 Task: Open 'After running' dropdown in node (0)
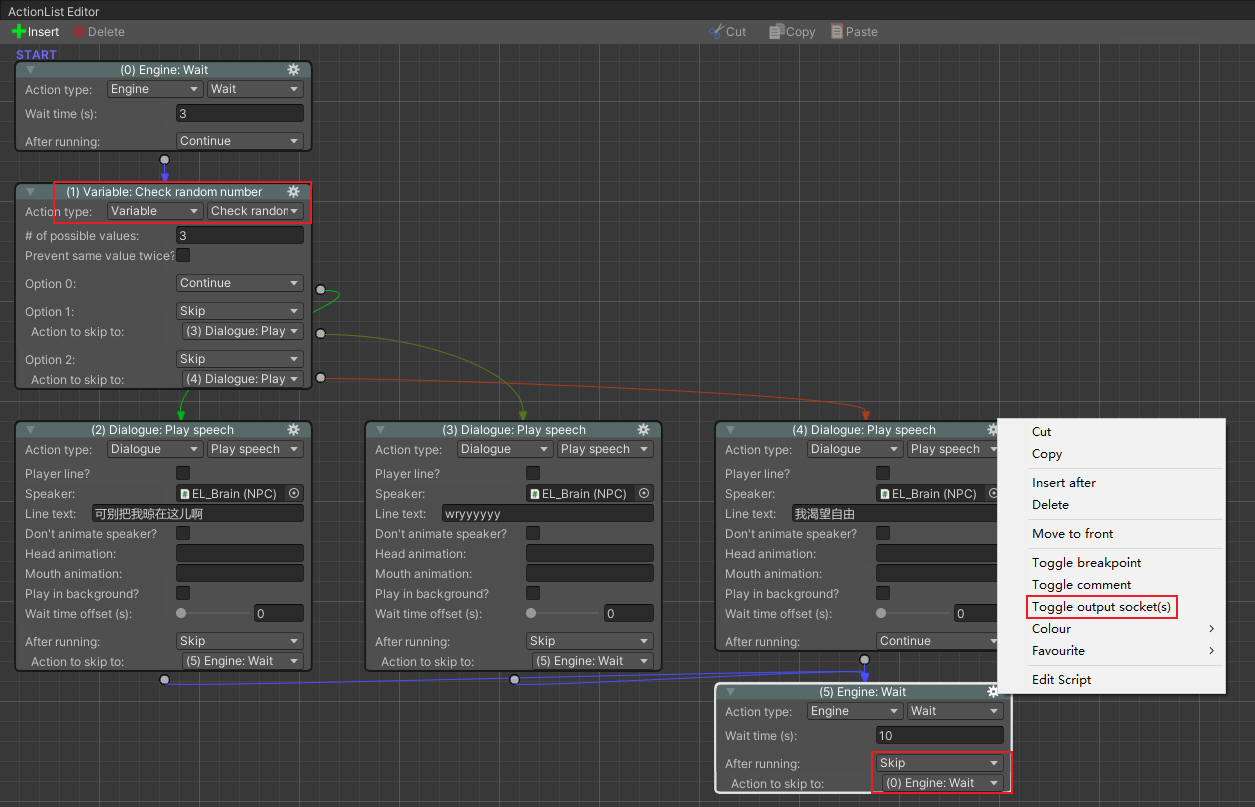[239, 141]
